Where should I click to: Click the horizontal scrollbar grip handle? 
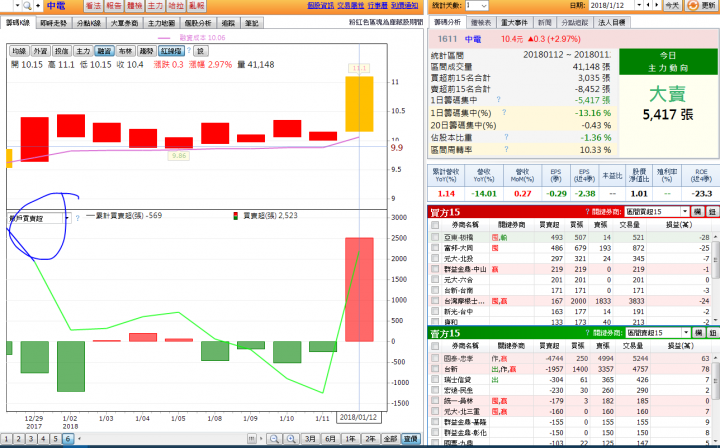coord(251,439)
